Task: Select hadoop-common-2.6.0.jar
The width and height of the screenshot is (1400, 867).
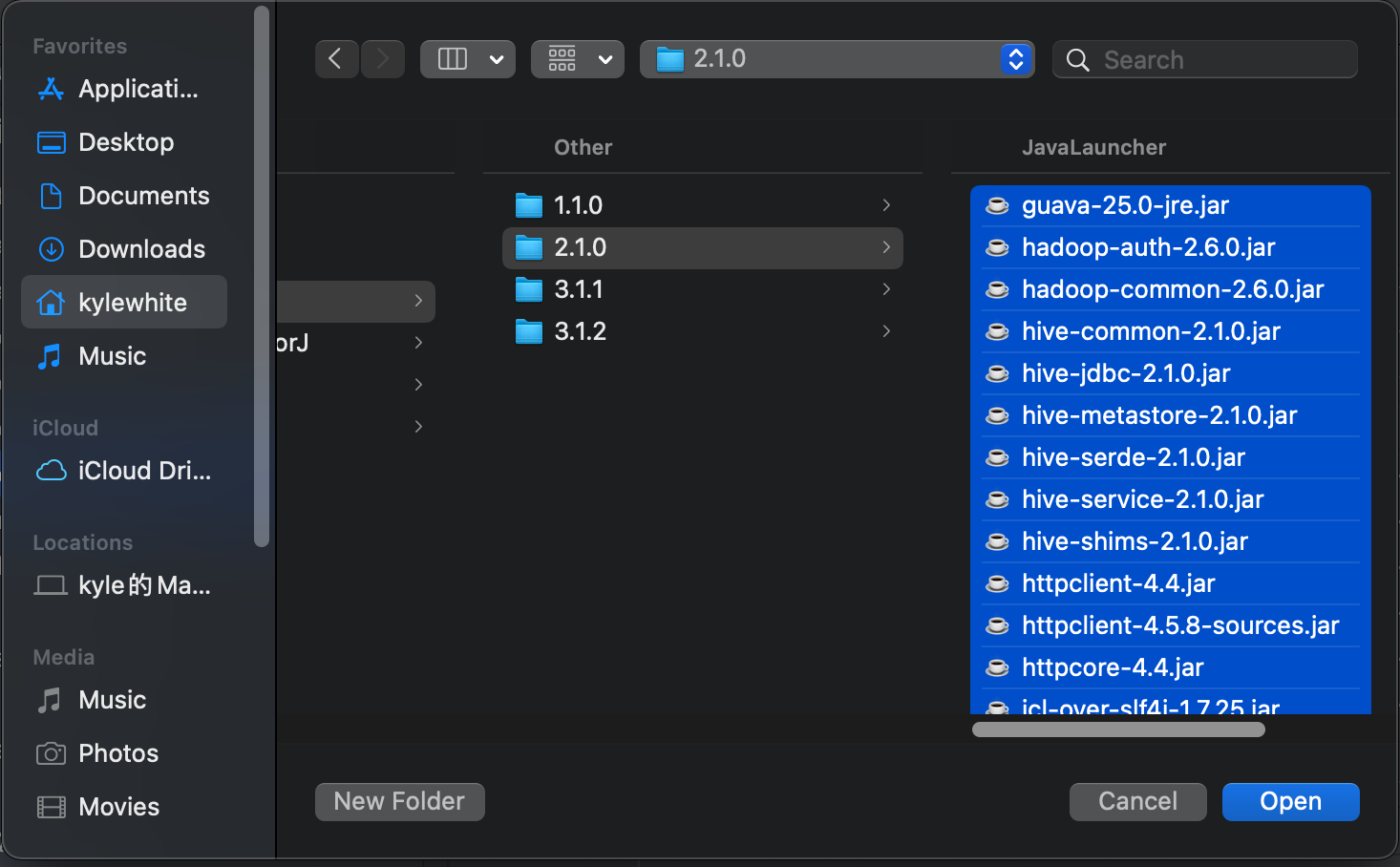Action: 1171,289
